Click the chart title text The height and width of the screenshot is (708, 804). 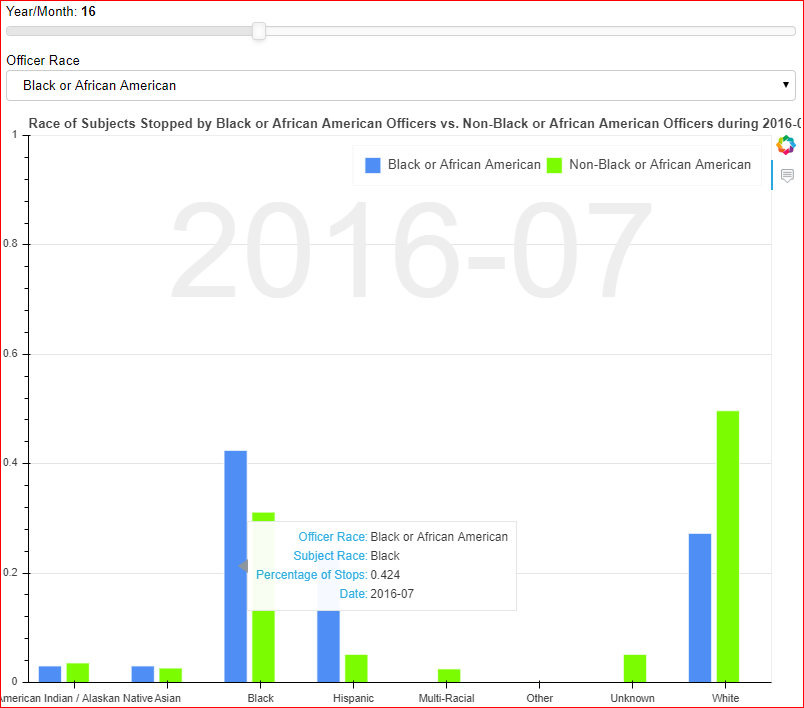point(414,124)
